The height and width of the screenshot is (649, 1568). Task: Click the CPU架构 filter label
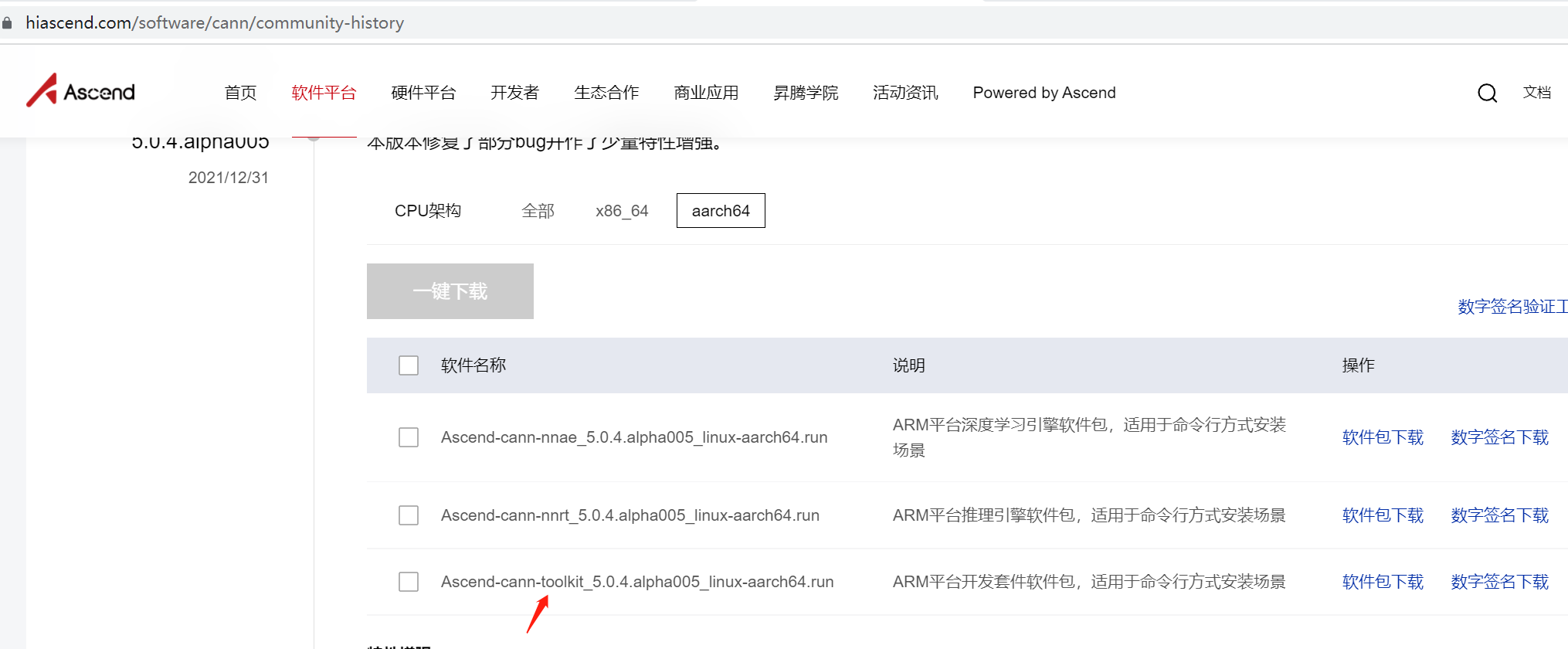point(428,211)
